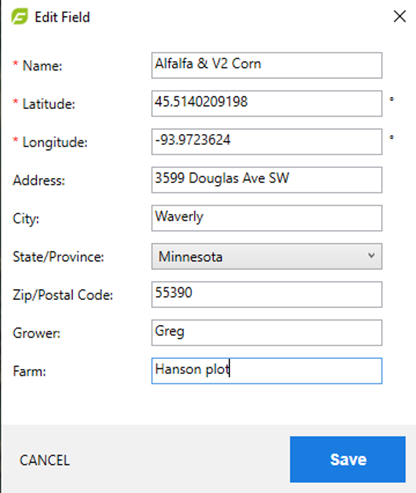Select the Latitude value field
The image size is (416, 493).
[267, 103]
